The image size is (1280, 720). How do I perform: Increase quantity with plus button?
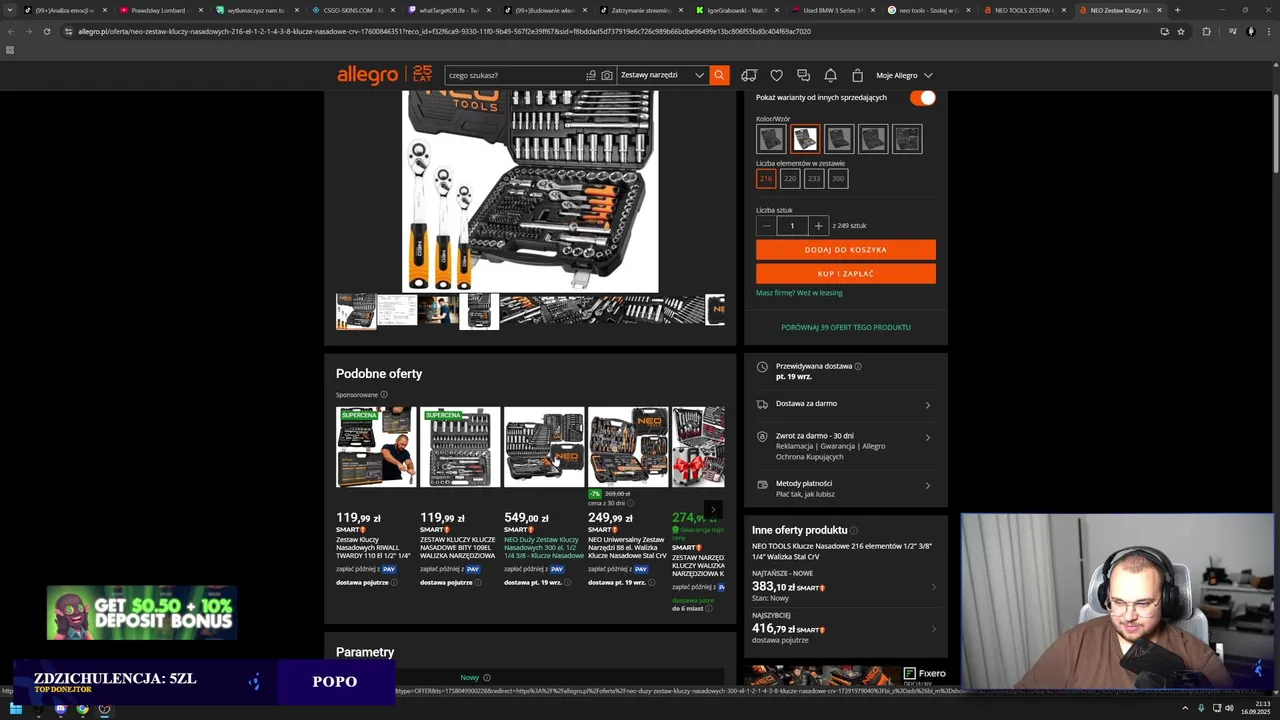[x=818, y=226]
